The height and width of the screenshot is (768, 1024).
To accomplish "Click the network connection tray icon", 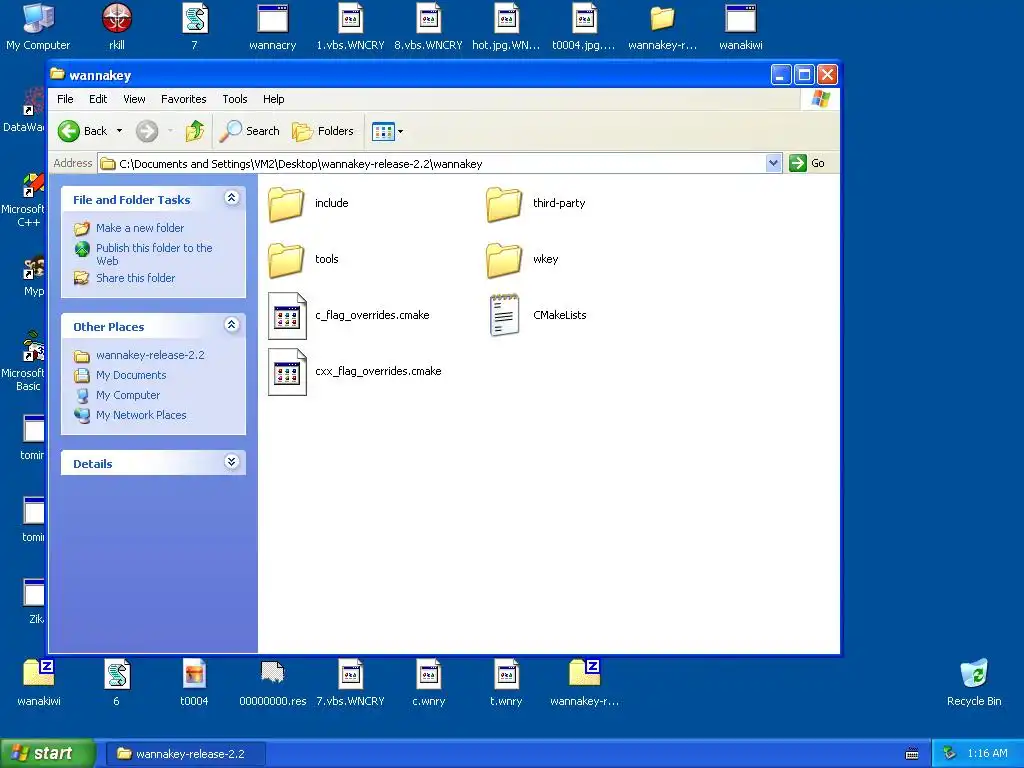I will [949, 754].
